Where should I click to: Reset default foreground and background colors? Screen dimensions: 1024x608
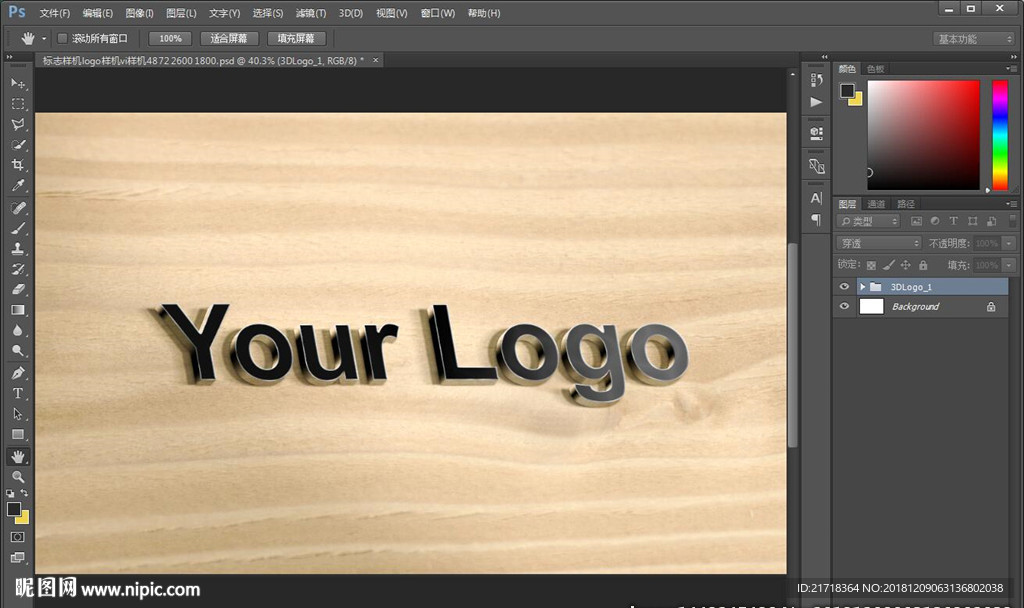click(10, 493)
